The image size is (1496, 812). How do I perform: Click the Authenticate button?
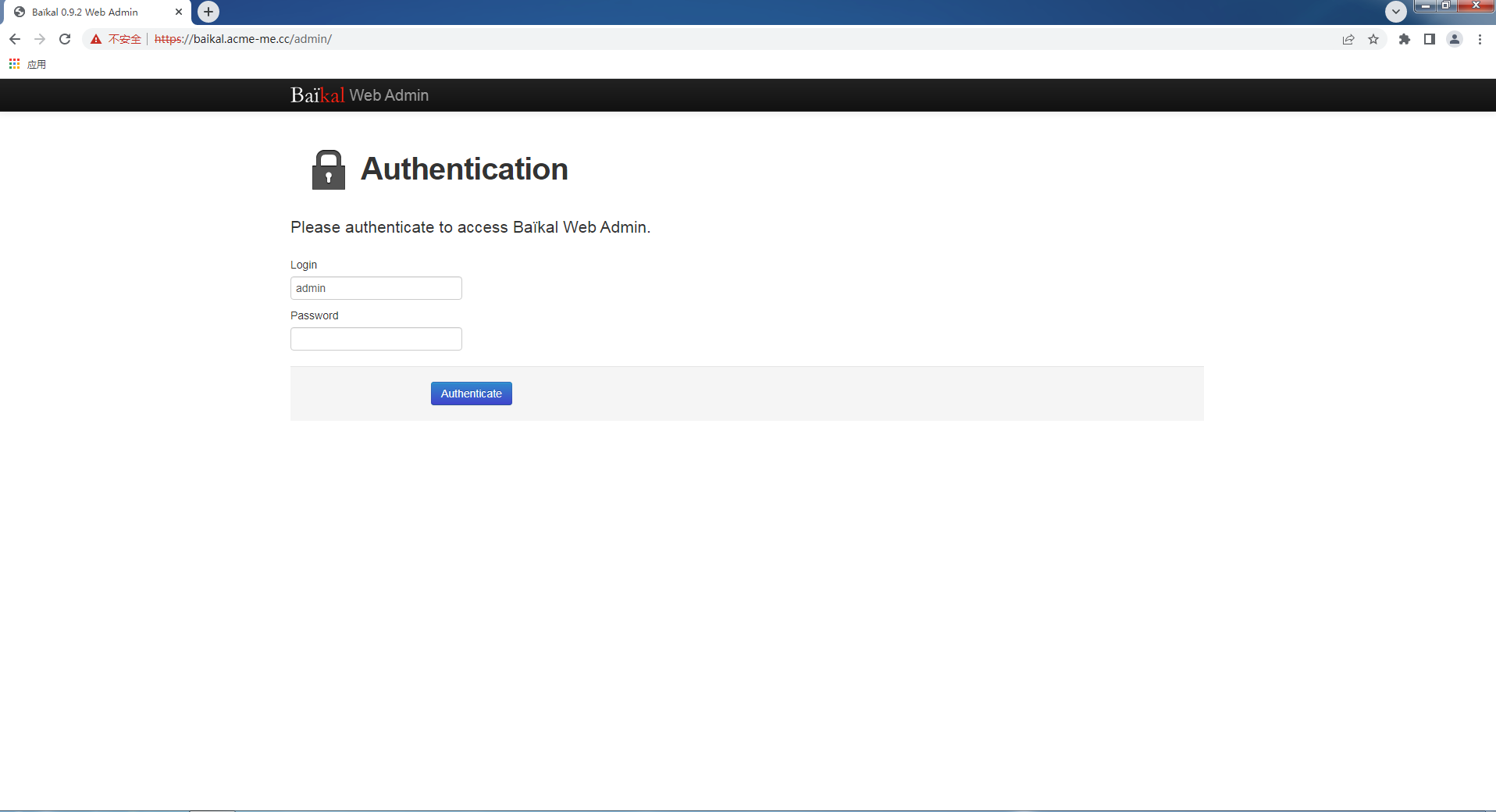pyautogui.click(x=472, y=394)
